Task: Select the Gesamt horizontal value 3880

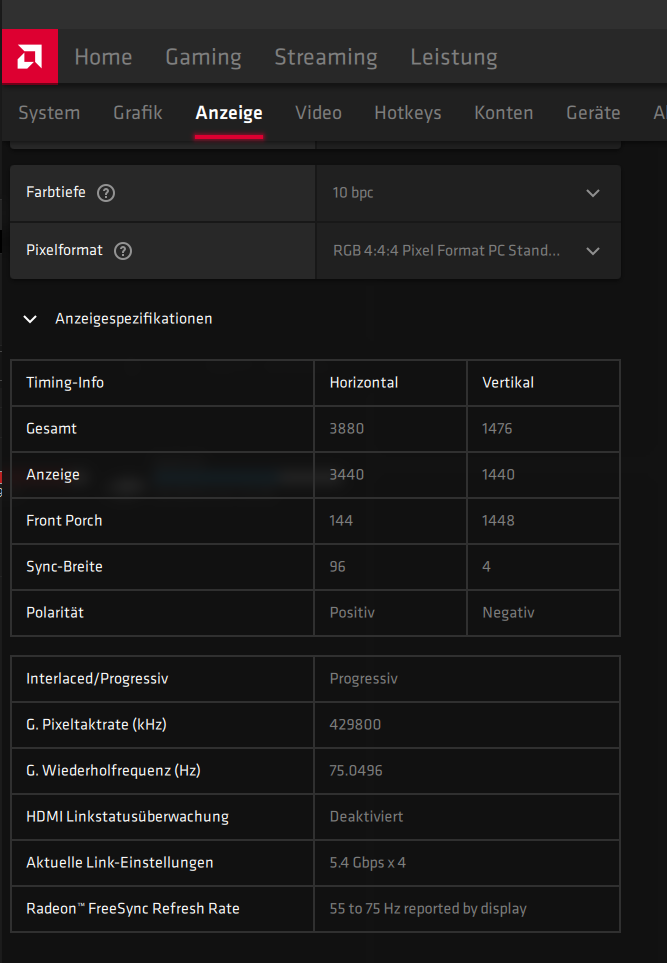Action: pos(346,429)
